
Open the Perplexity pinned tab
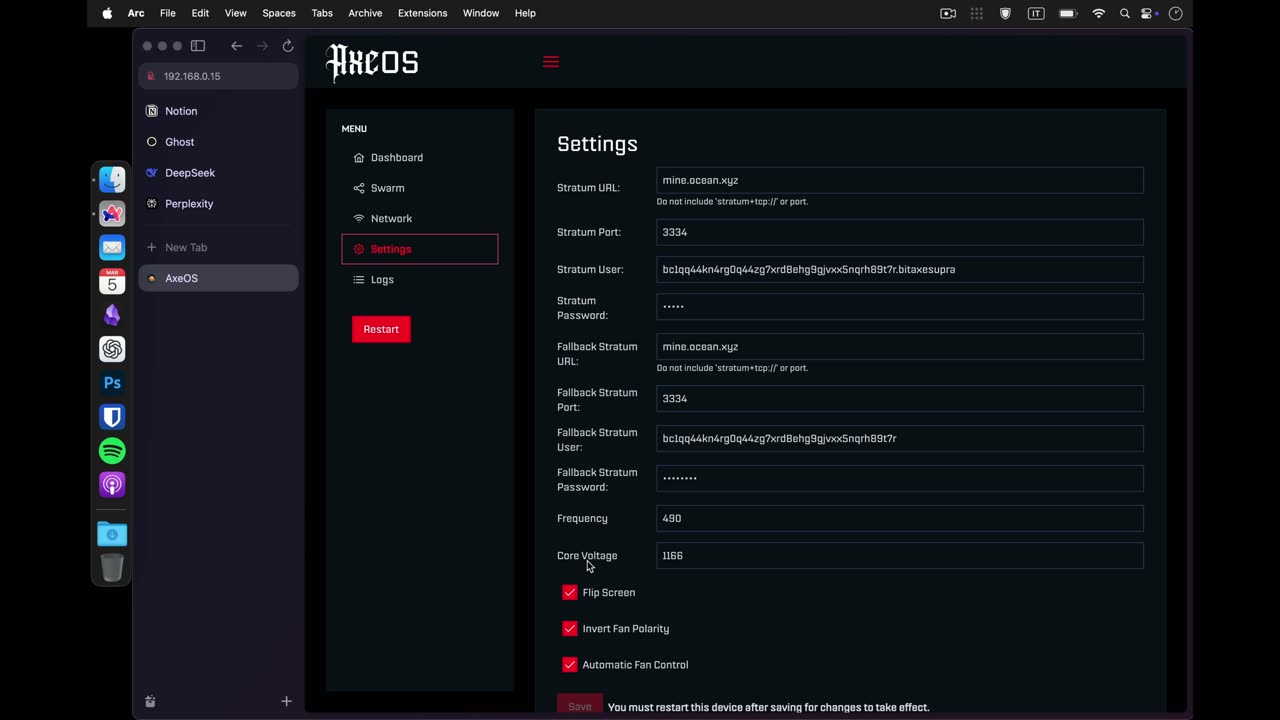tap(218, 204)
